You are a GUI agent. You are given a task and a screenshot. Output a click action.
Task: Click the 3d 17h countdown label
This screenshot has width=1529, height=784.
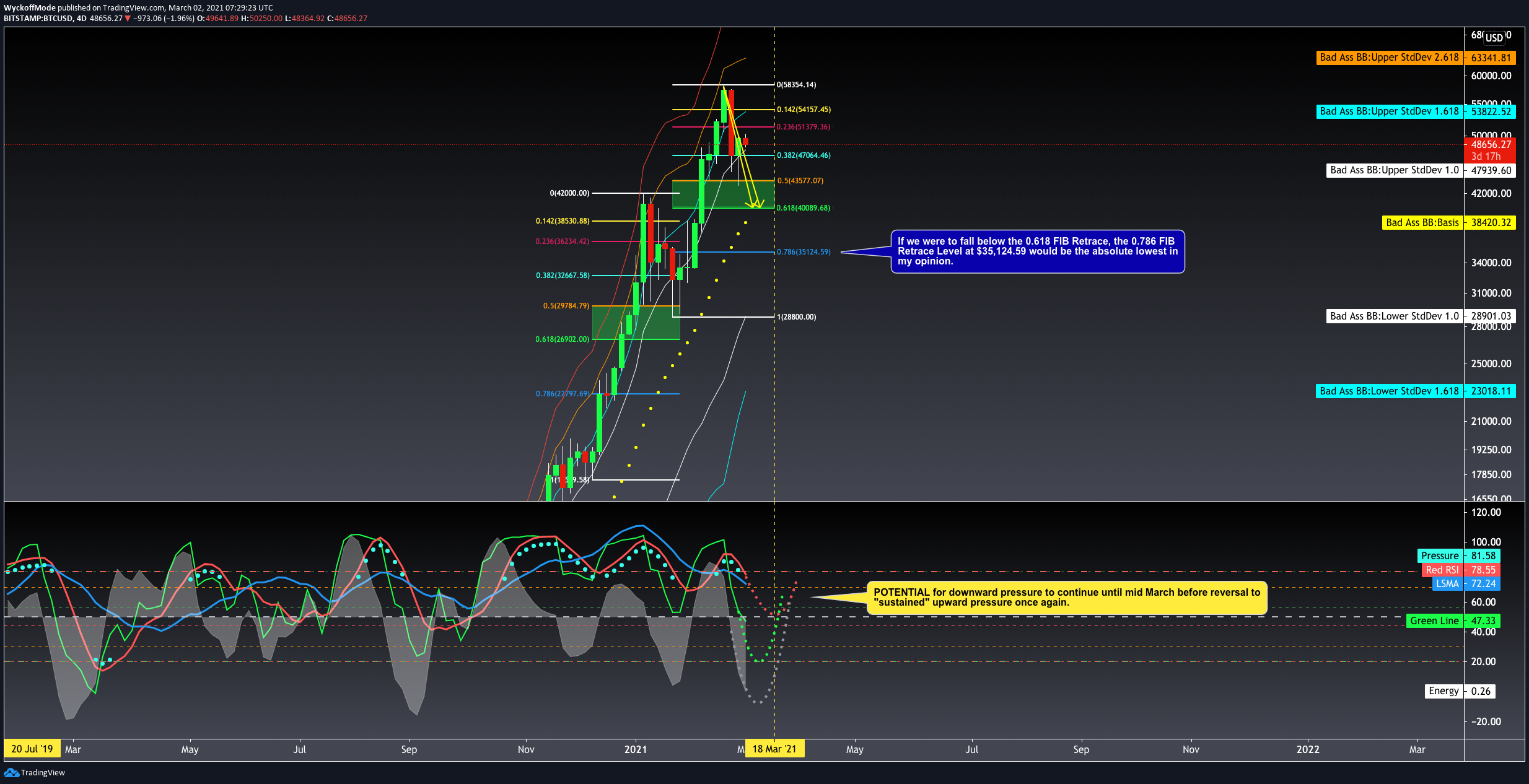[1486, 157]
